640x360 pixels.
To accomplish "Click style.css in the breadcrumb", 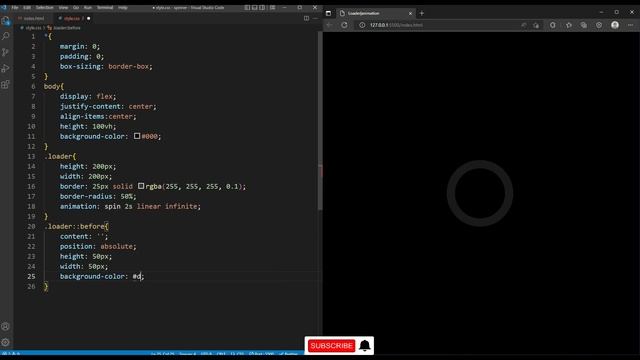I will (33, 28).
